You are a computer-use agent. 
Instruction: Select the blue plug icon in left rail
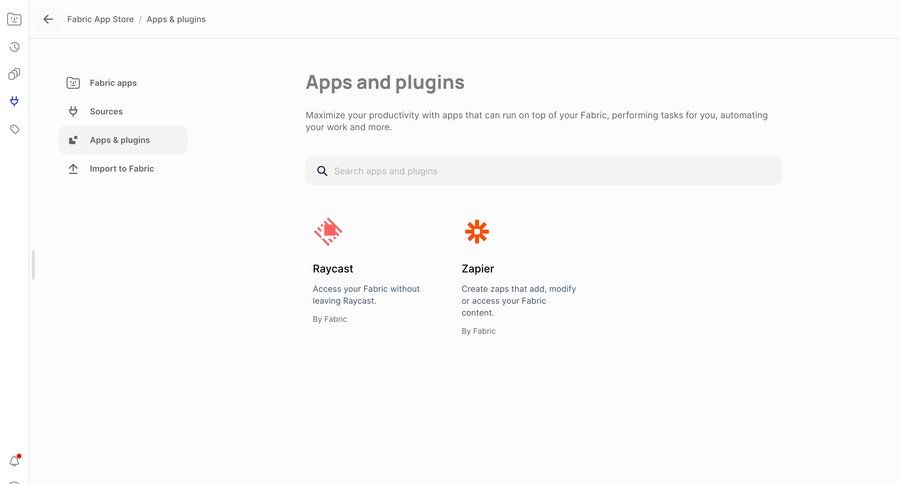pos(14,101)
